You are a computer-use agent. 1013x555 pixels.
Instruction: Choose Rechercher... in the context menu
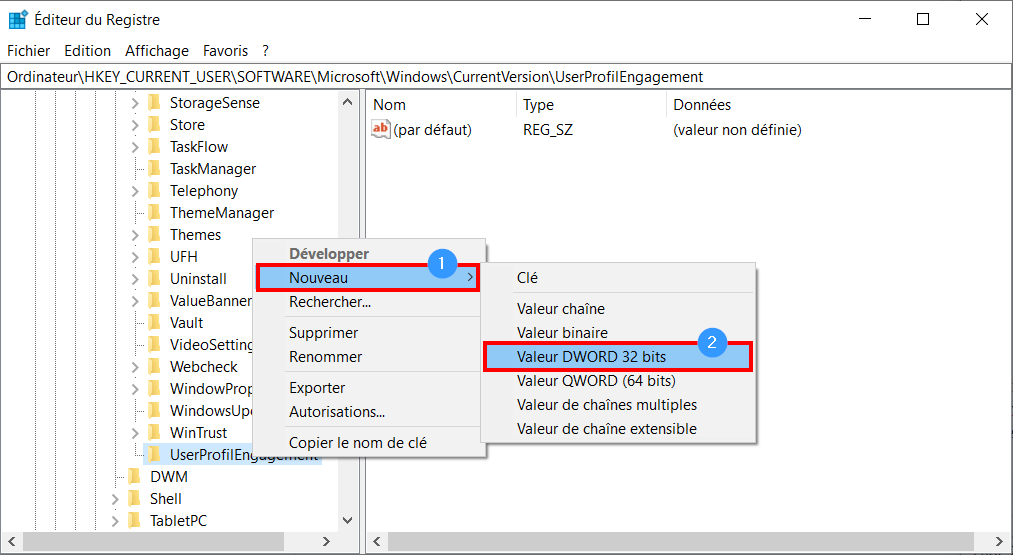click(368, 302)
